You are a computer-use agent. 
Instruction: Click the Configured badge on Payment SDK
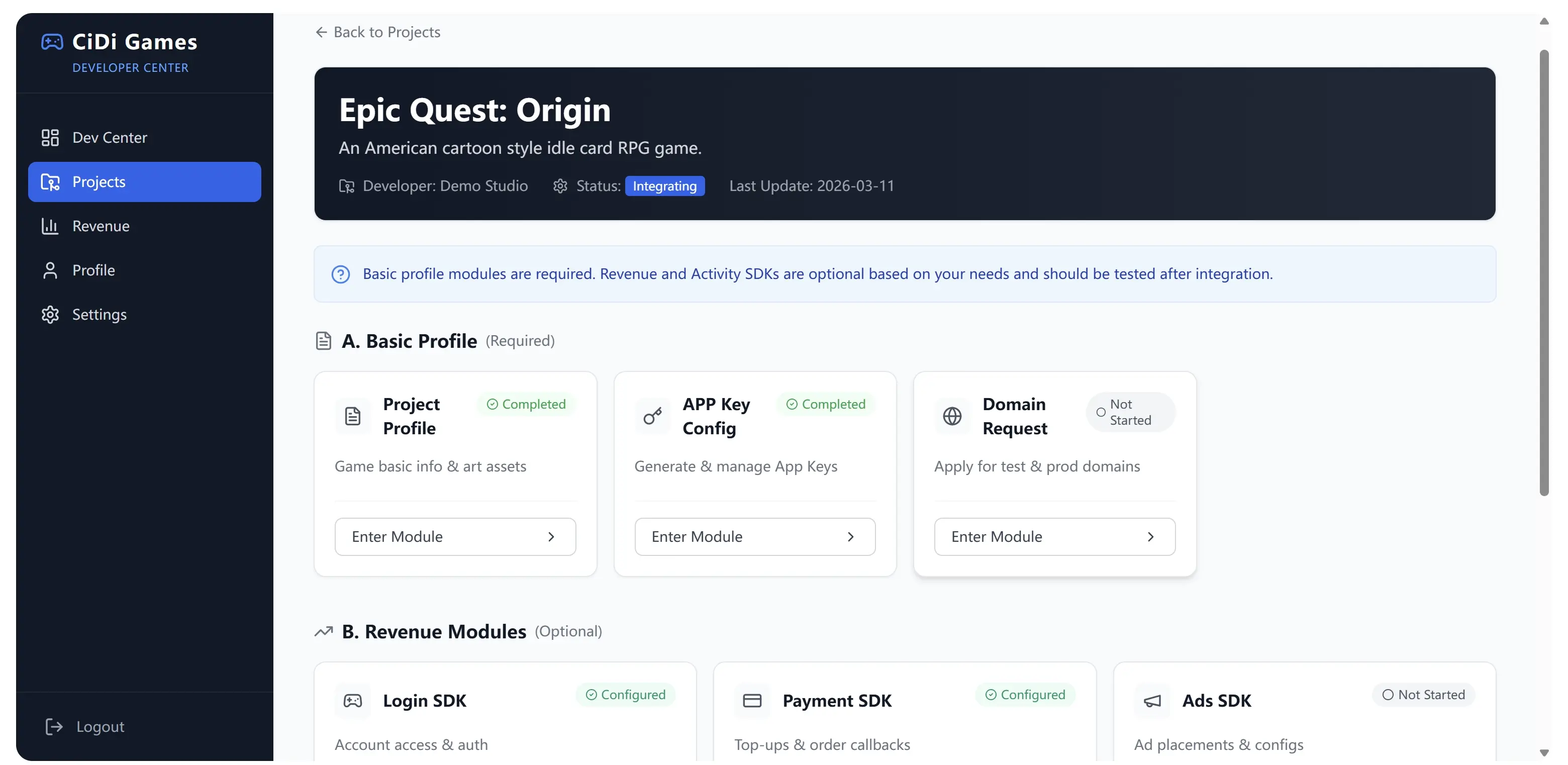(x=1025, y=695)
